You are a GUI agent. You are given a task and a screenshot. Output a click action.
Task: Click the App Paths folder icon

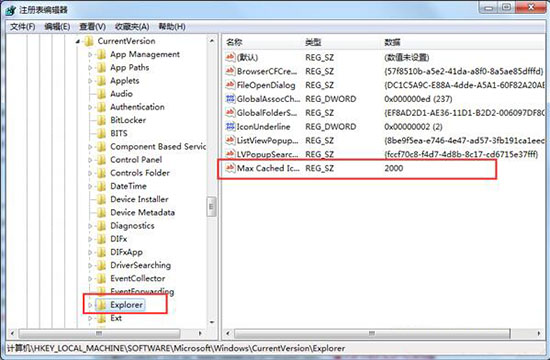(101, 67)
